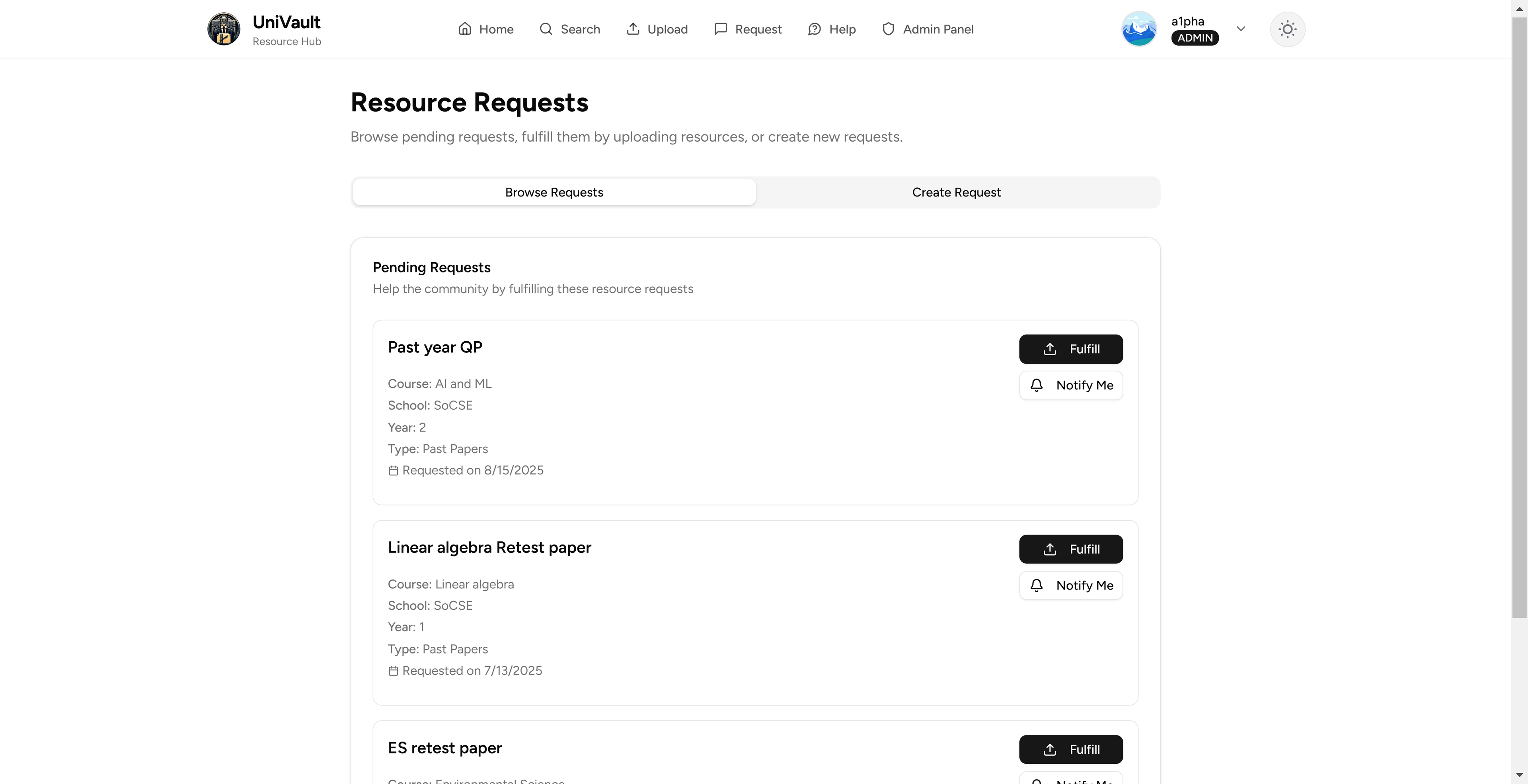This screenshot has height=784, width=1528.
Task: Switch to the Create Request tab
Action: (x=956, y=192)
